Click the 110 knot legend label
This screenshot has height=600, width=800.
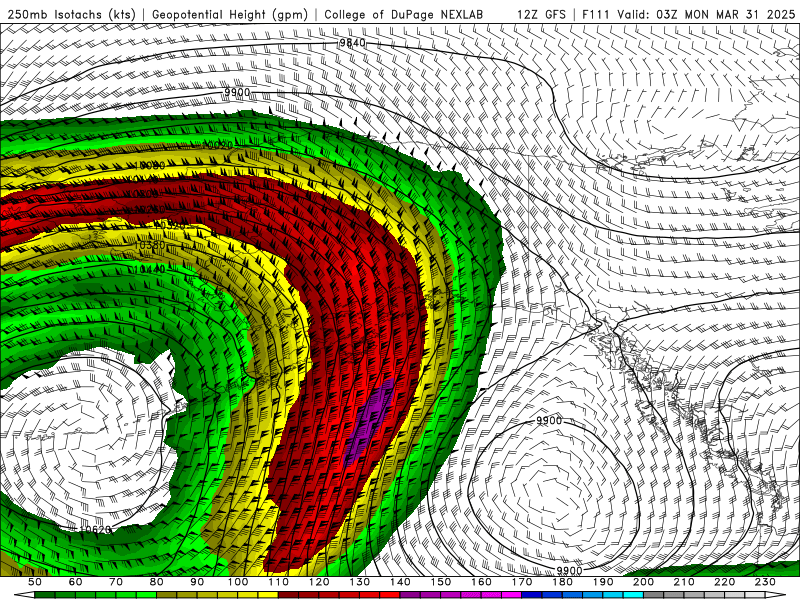[278, 582]
